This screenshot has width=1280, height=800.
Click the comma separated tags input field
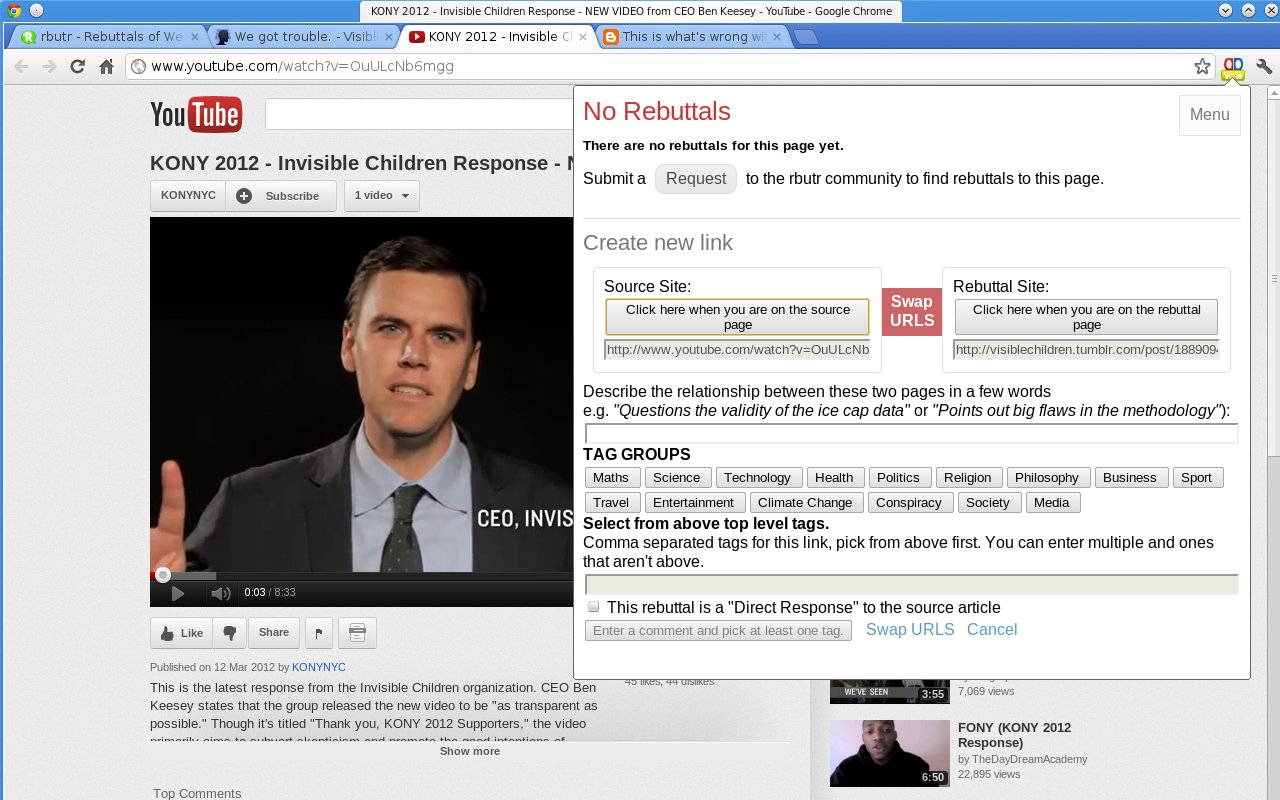pos(912,584)
